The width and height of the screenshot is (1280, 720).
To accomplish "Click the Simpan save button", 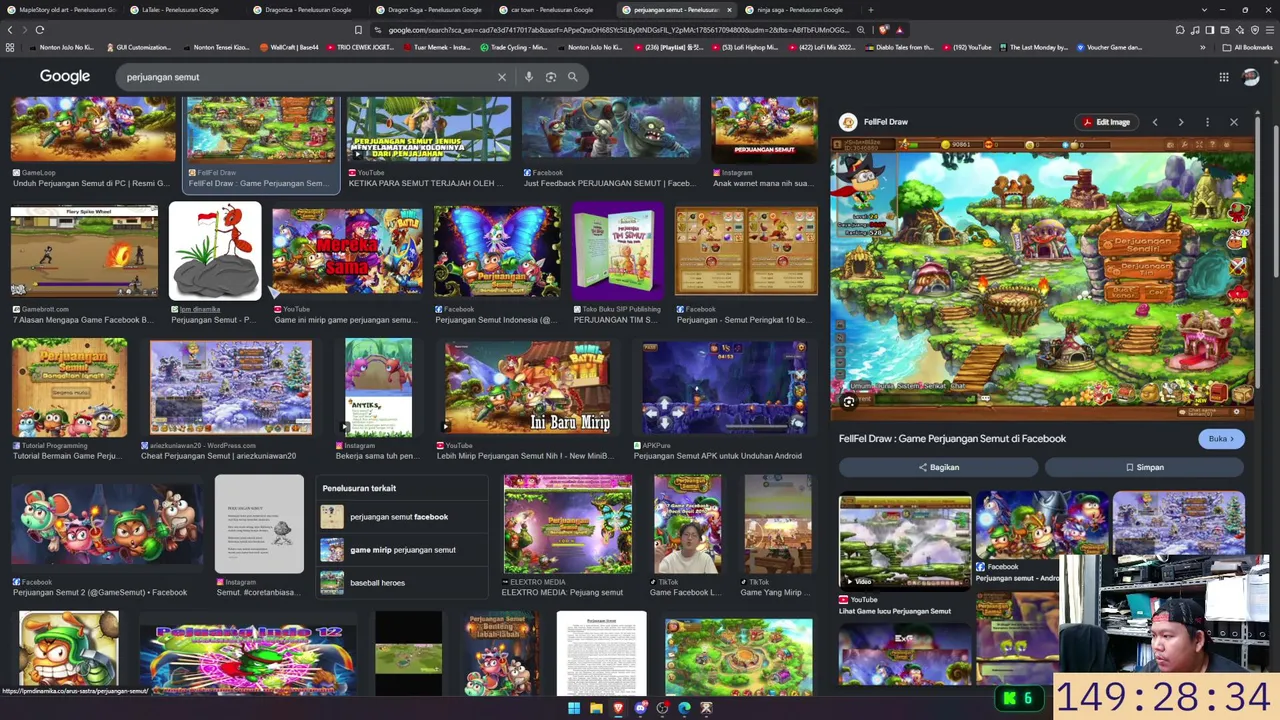I will click(x=1145, y=467).
